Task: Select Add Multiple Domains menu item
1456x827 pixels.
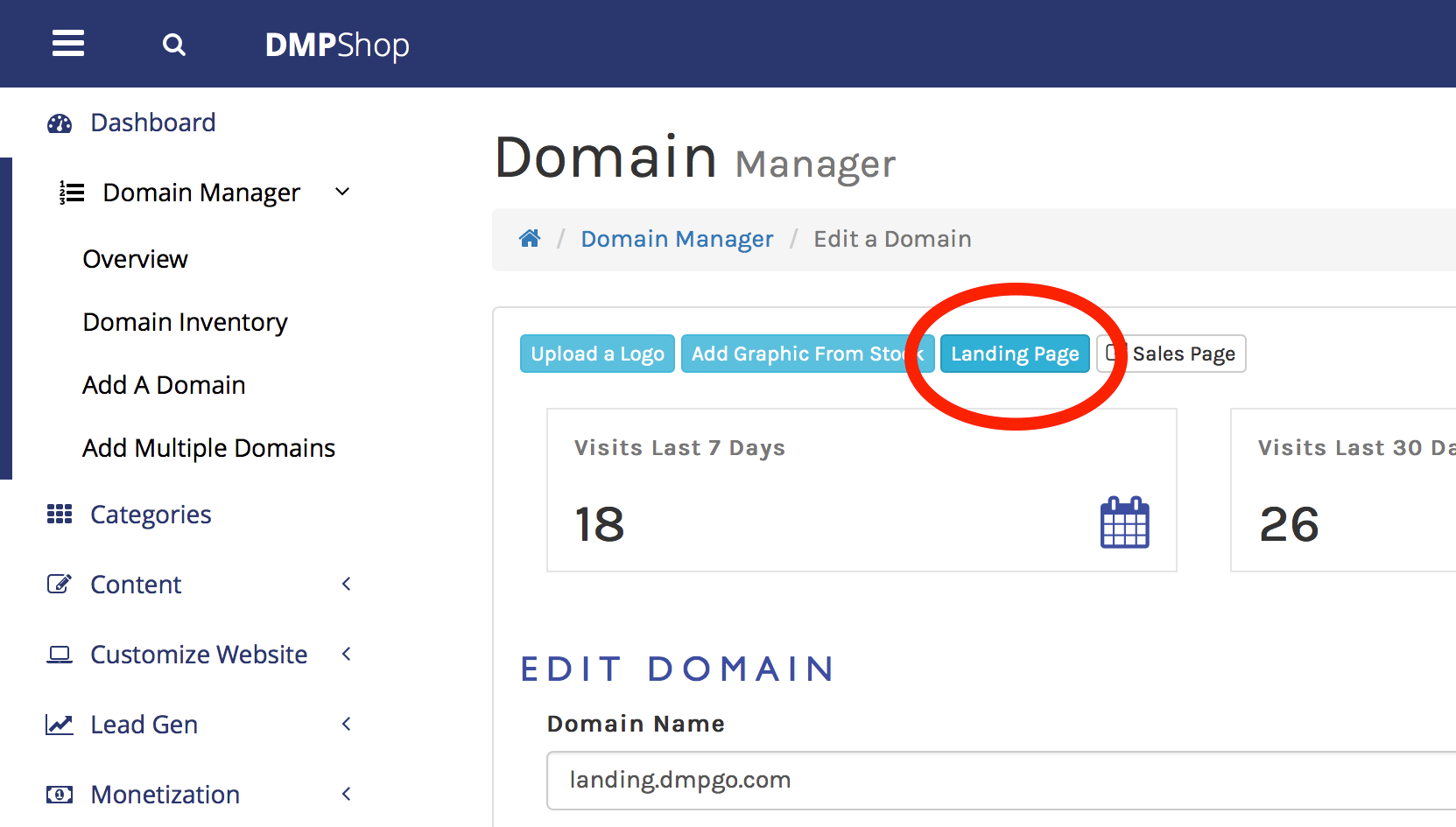Action: pos(208,448)
